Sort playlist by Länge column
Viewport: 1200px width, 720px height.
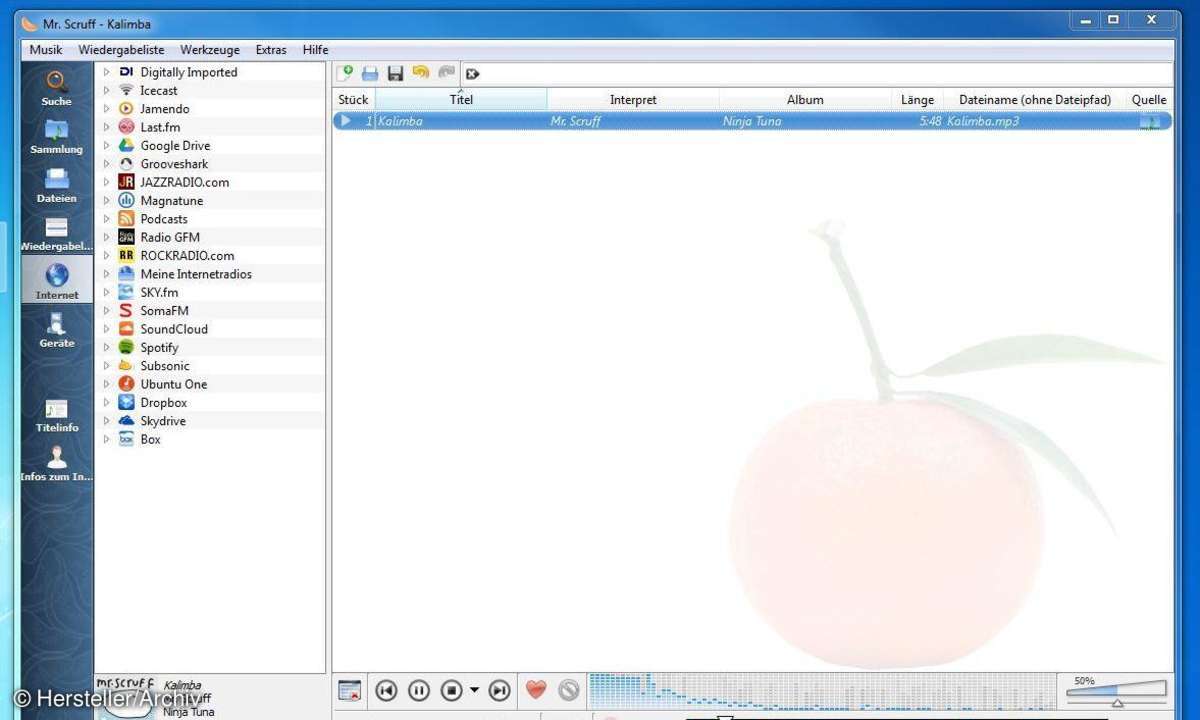917,99
